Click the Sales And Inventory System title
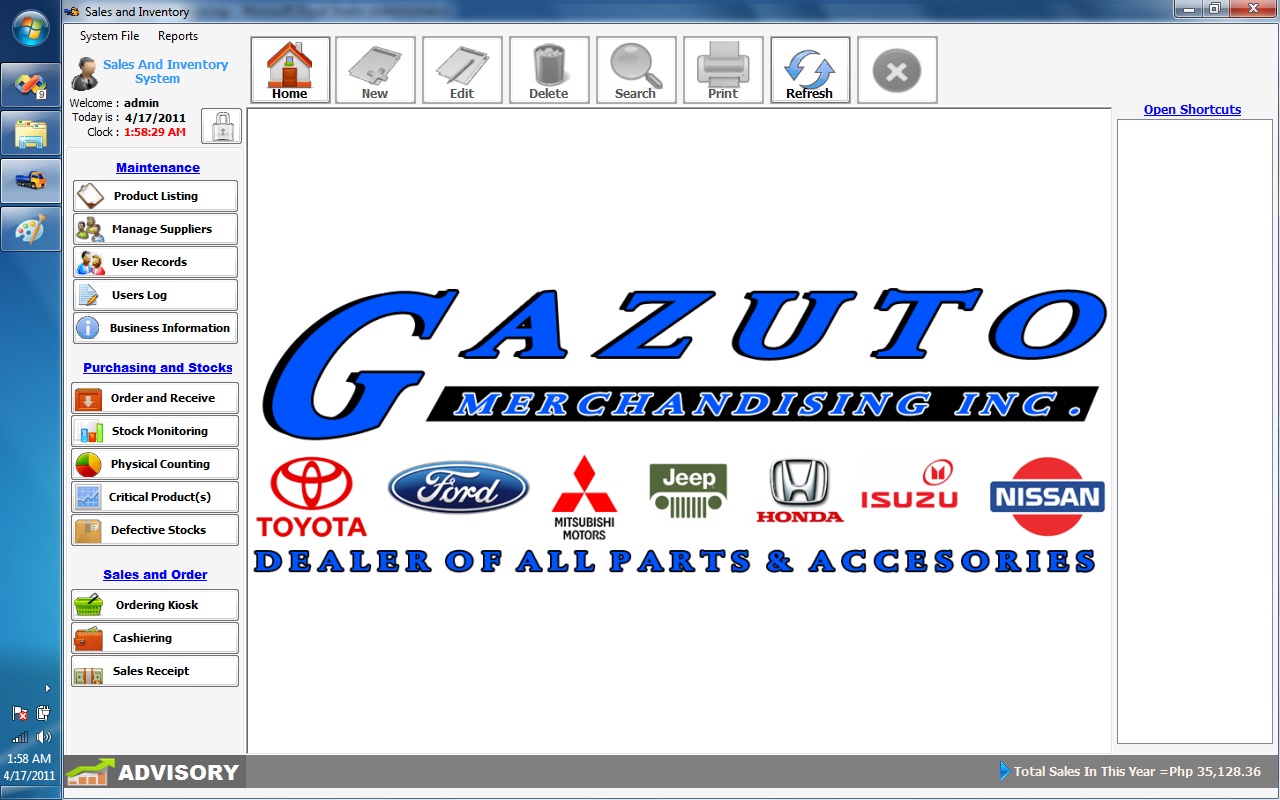 (x=165, y=71)
